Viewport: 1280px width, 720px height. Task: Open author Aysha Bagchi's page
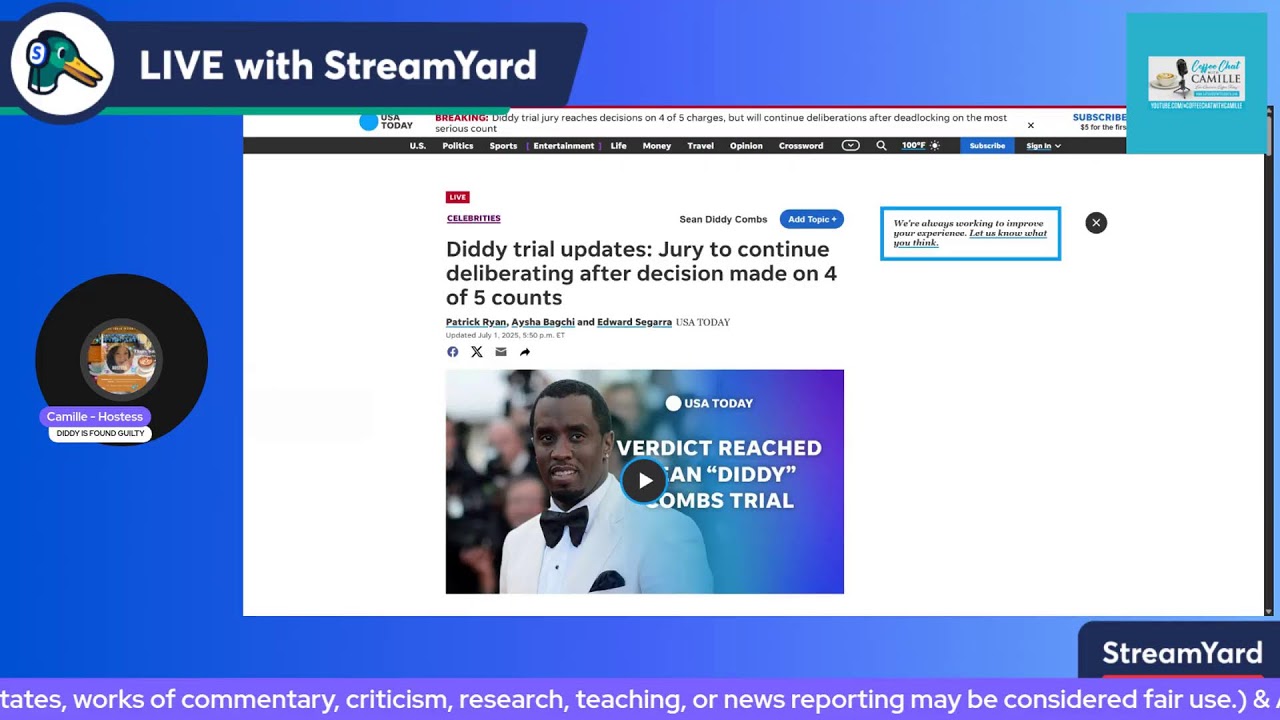point(543,322)
